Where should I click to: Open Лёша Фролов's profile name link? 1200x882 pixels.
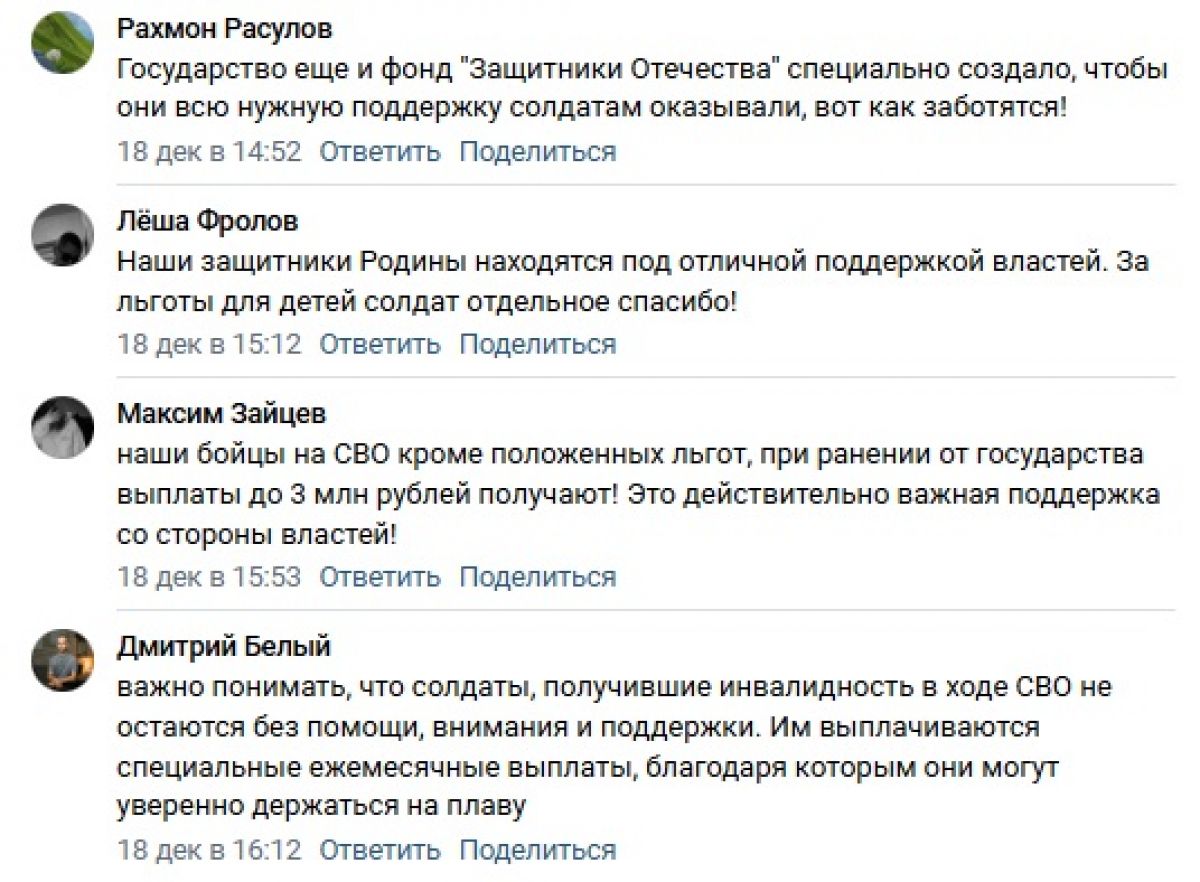[207, 221]
